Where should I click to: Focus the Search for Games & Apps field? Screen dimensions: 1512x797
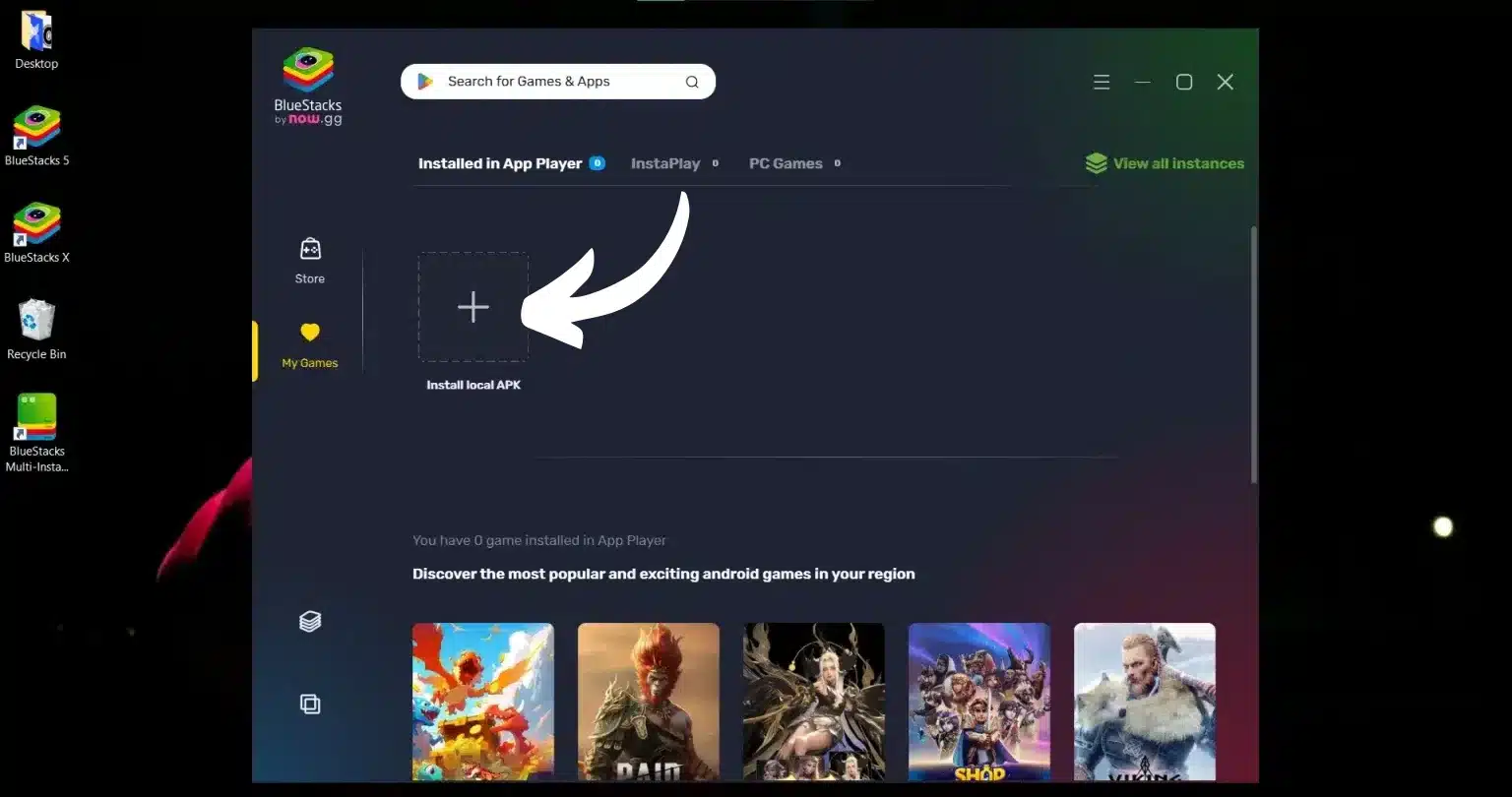(558, 82)
